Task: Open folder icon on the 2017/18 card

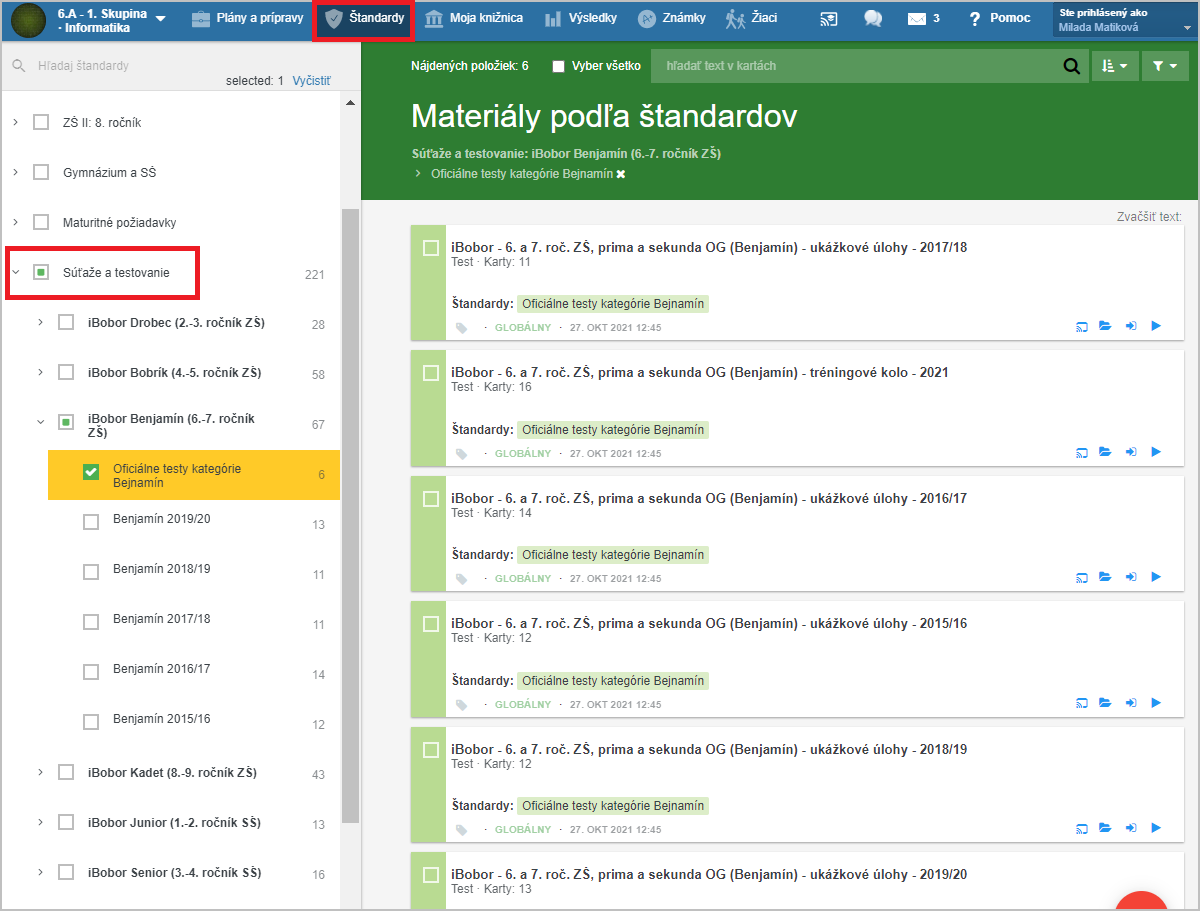Action: click(x=1105, y=326)
